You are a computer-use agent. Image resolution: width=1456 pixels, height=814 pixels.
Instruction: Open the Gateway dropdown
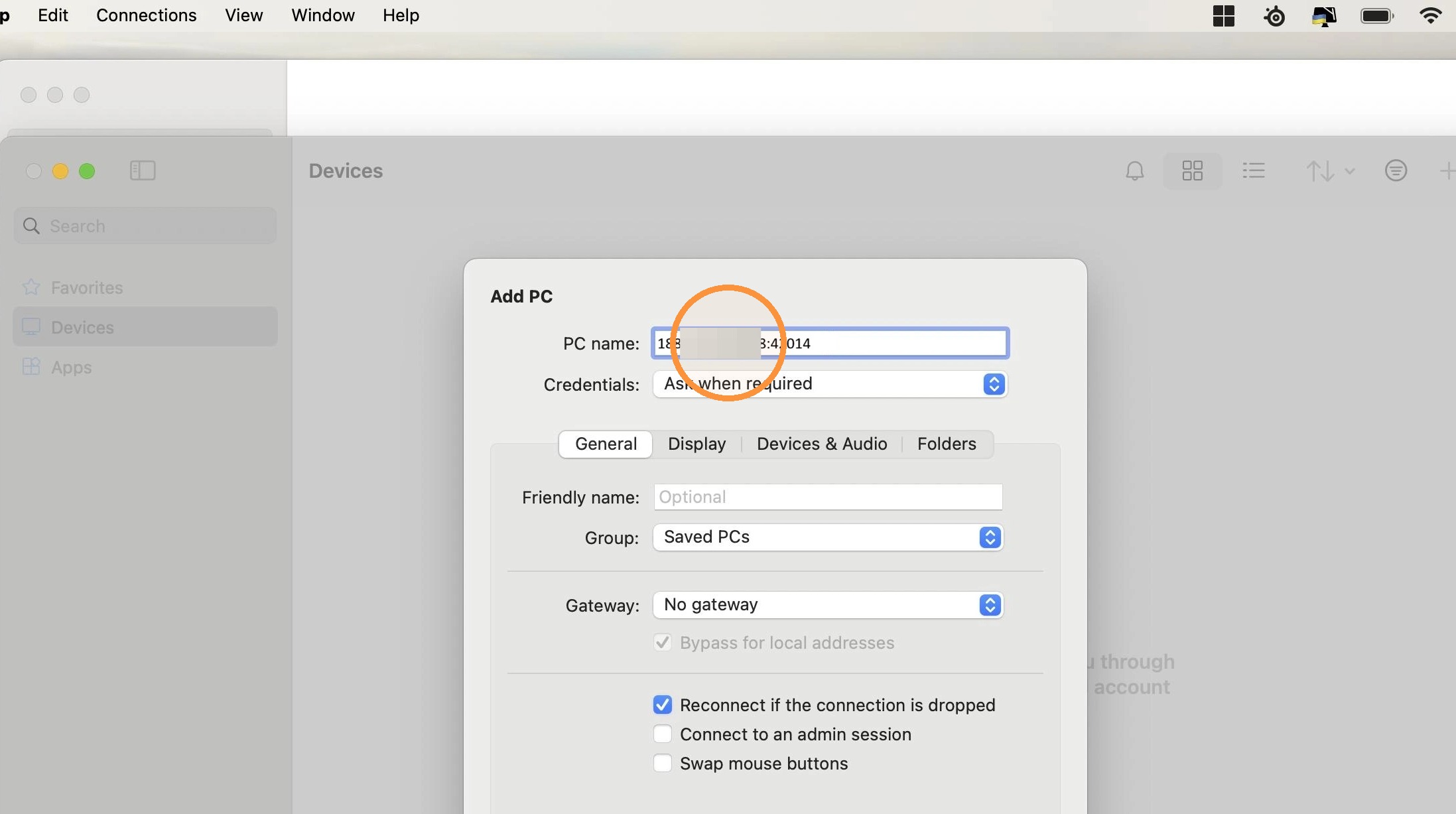(828, 604)
